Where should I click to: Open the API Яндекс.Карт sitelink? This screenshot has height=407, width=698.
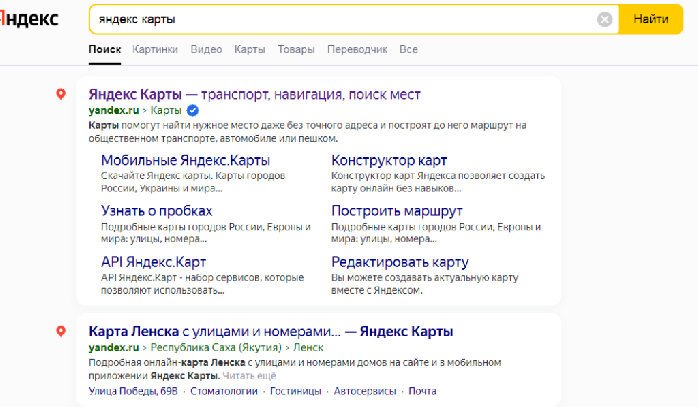[154, 262]
